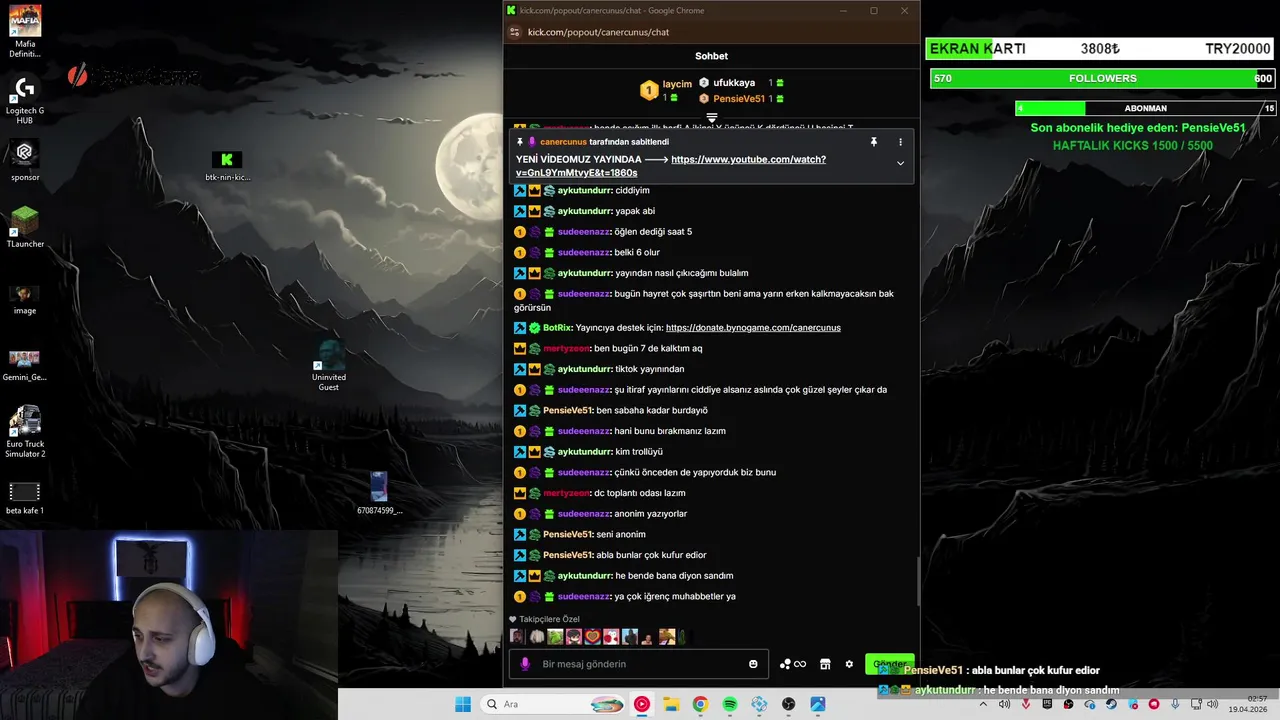
Task: Open the donate.bynogame.com link from BotRix
Action: tap(753, 328)
